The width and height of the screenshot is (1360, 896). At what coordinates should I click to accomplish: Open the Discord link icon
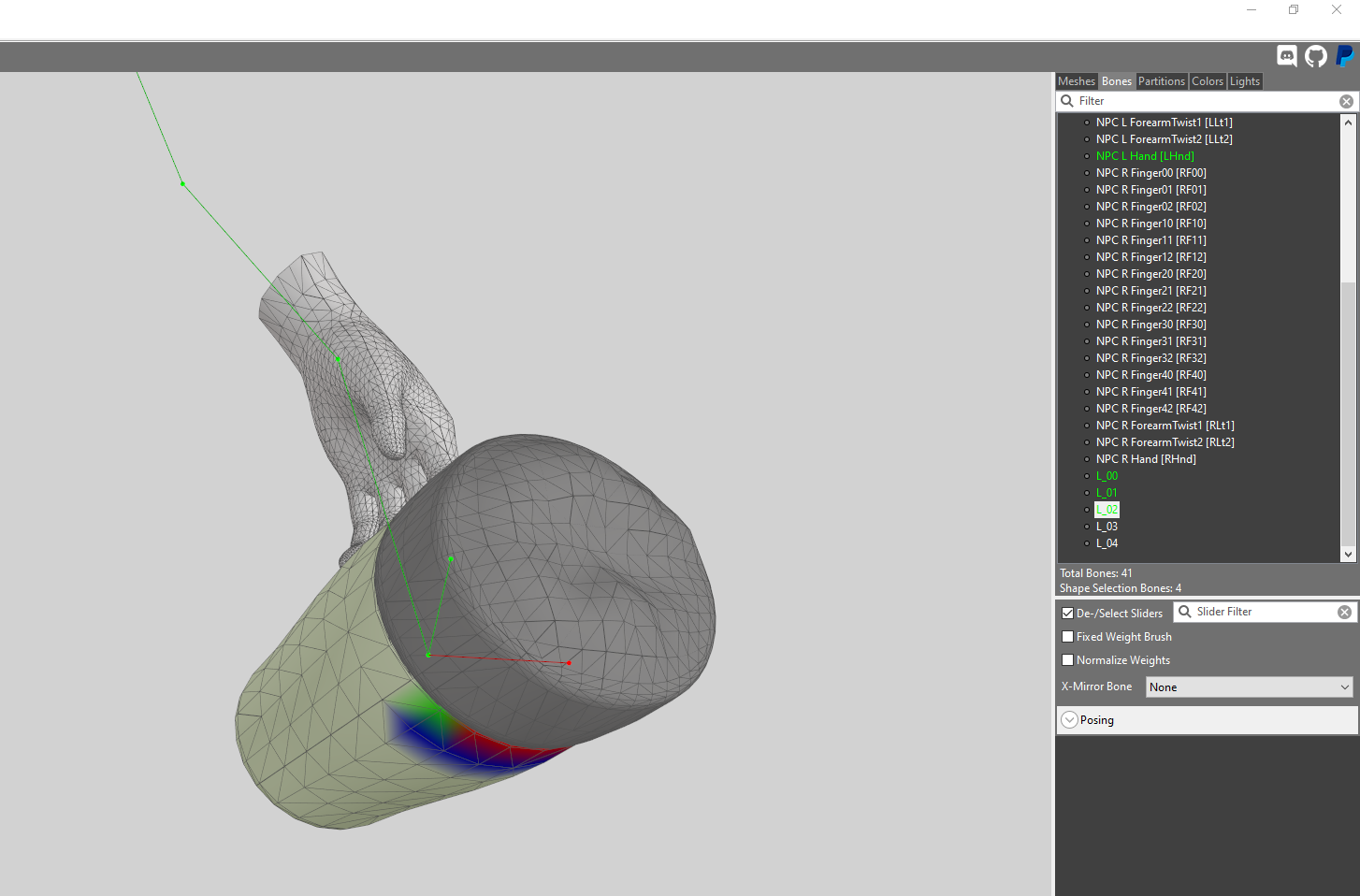tap(1287, 56)
